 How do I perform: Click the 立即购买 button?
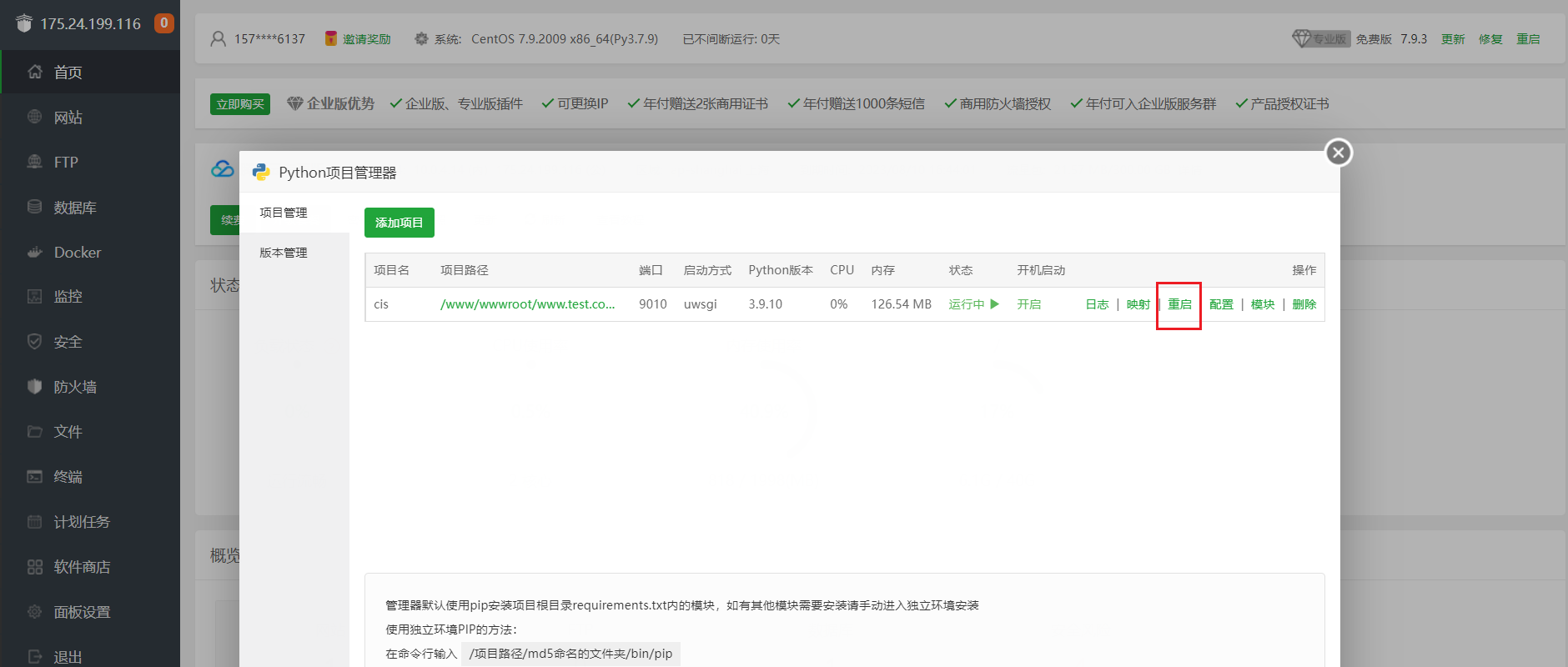[240, 104]
